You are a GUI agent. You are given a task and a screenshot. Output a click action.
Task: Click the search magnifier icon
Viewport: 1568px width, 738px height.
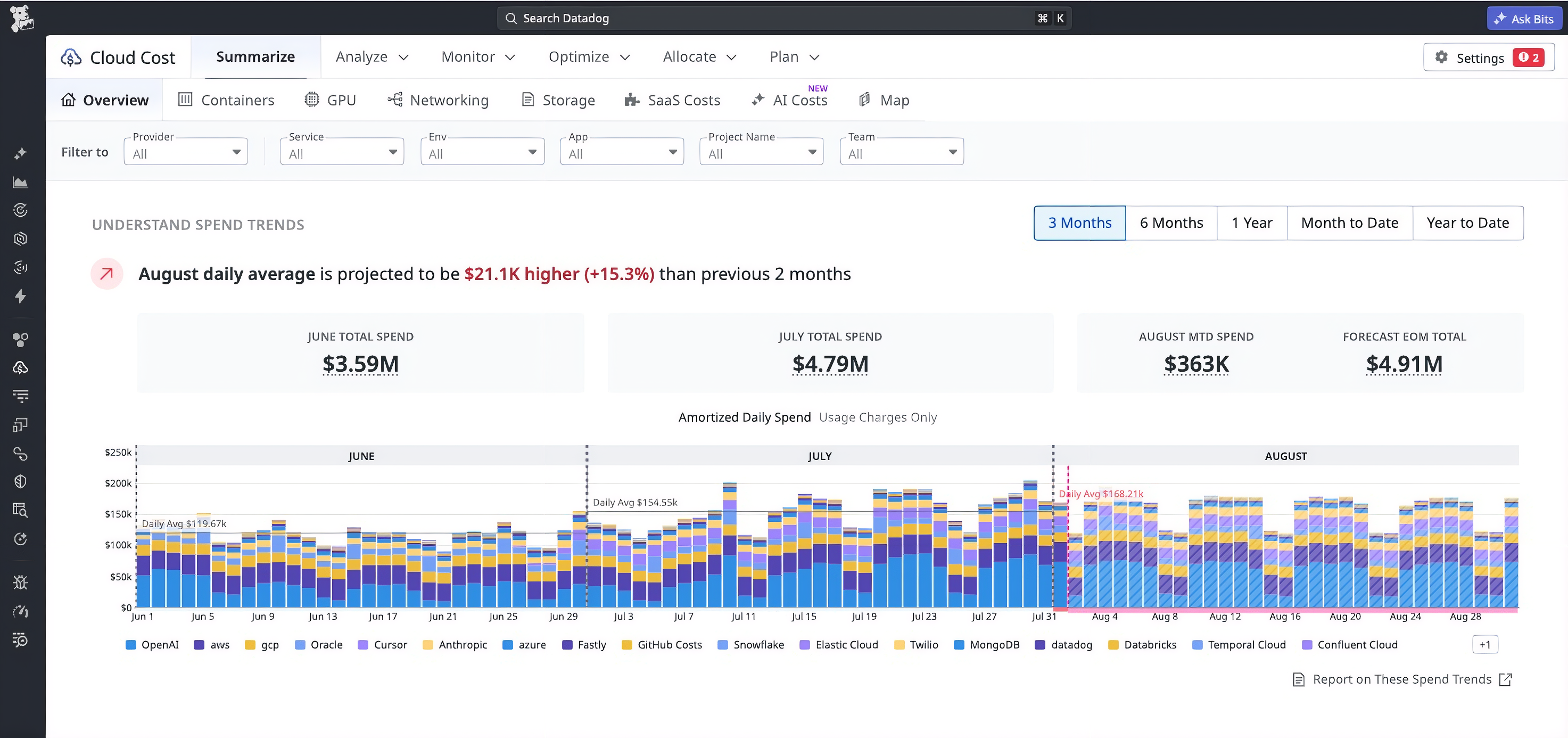pos(511,18)
